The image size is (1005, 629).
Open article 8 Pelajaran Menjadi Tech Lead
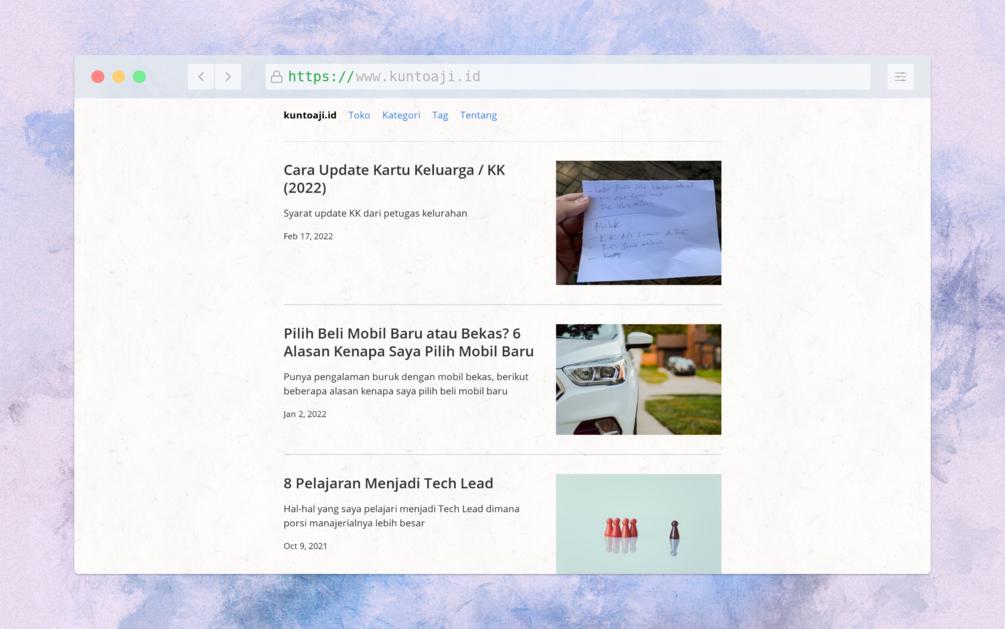(388, 483)
